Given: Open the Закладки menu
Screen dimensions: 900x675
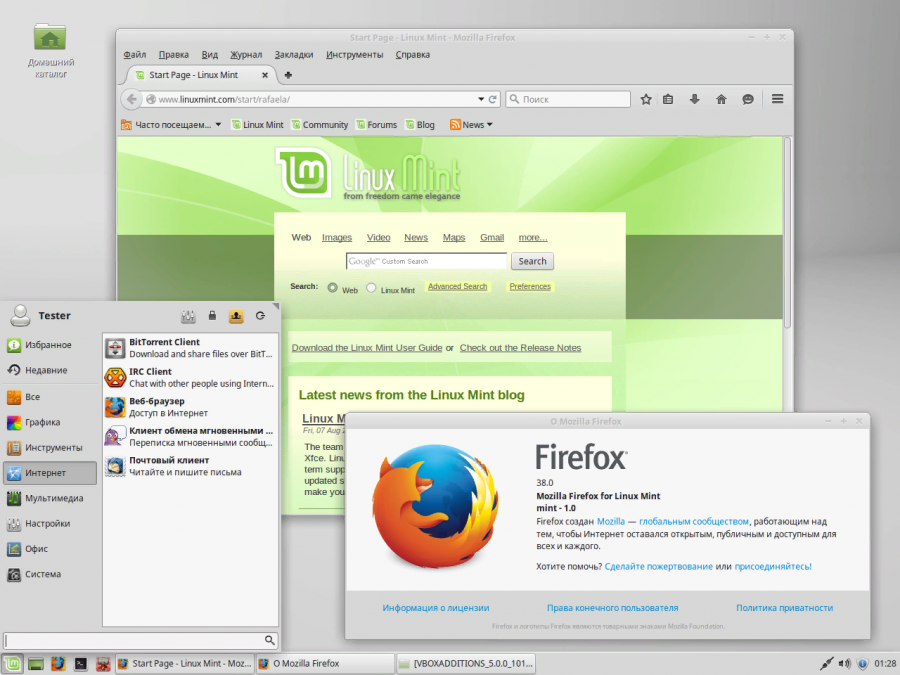Looking at the screenshot, I should [294, 55].
